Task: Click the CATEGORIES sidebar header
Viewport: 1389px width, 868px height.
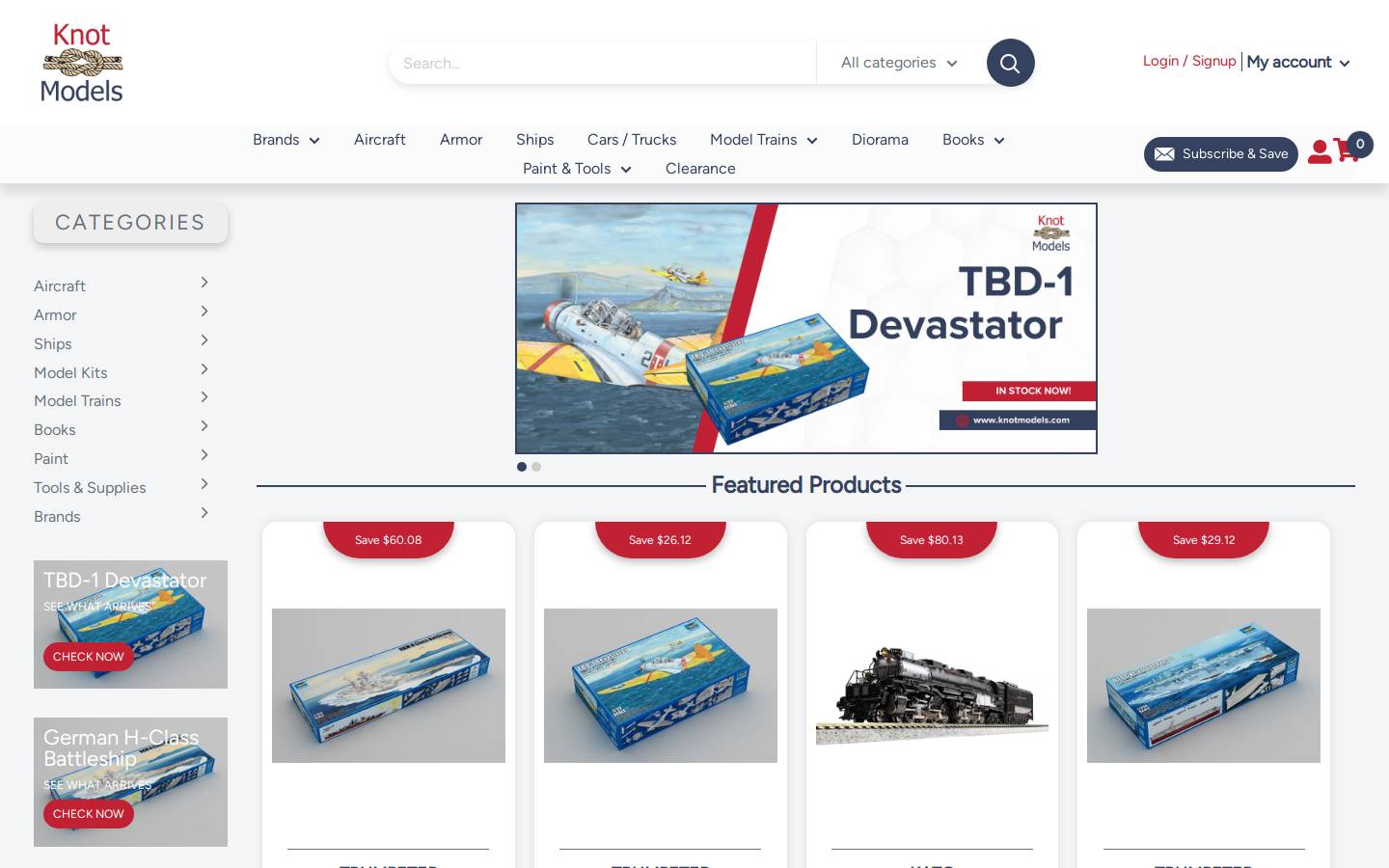Action: tap(130, 223)
